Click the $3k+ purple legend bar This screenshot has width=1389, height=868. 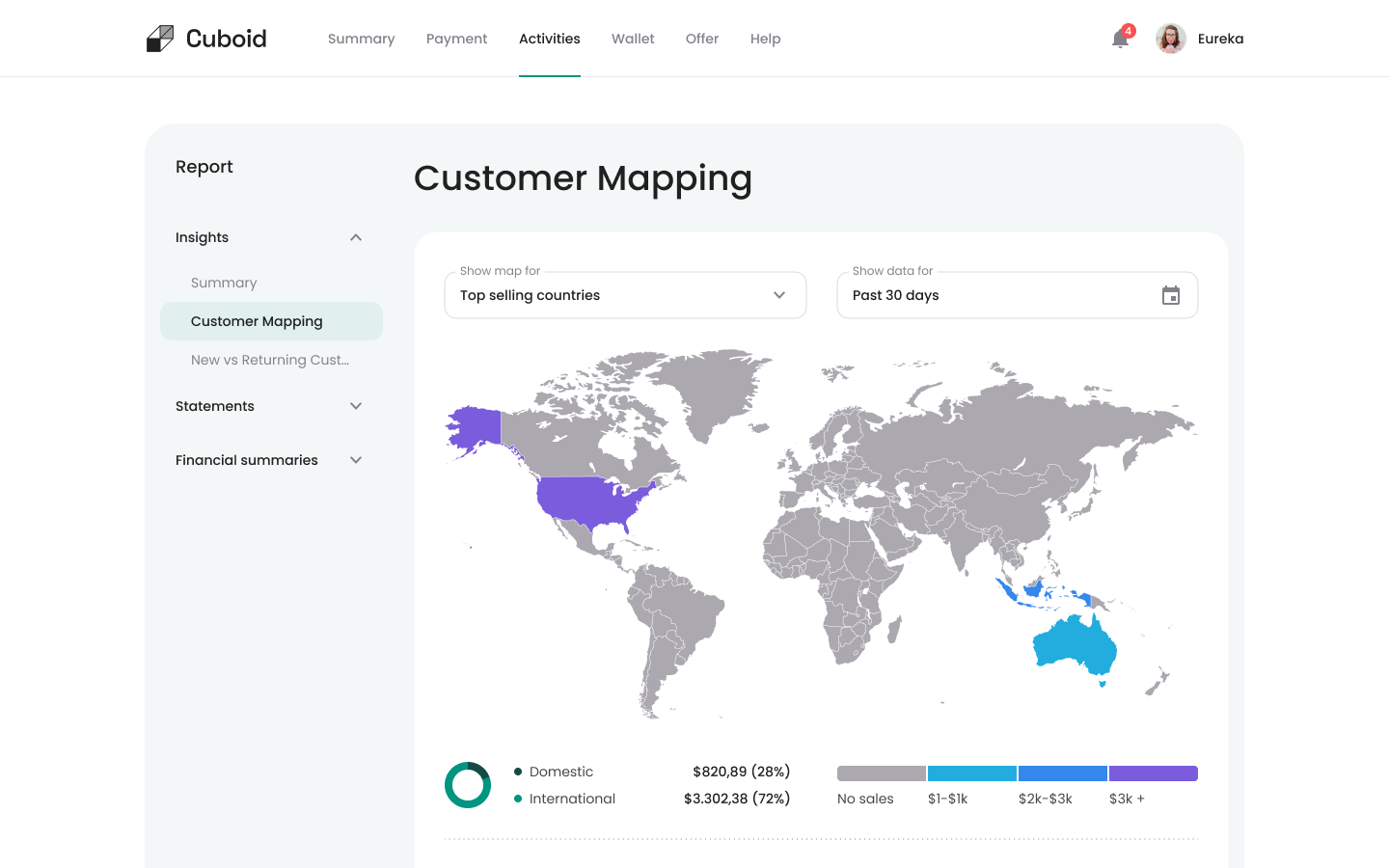(x=1153, y=773)
